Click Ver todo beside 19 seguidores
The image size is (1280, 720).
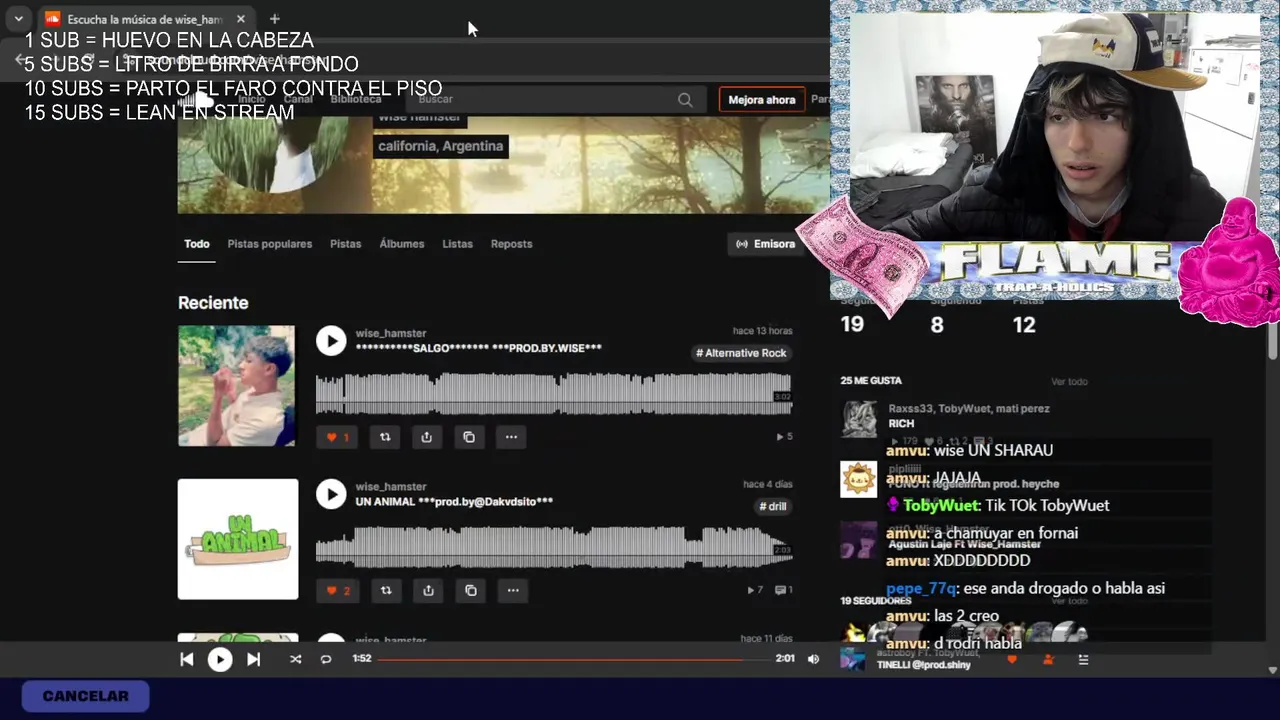[x=1069, y=601]
